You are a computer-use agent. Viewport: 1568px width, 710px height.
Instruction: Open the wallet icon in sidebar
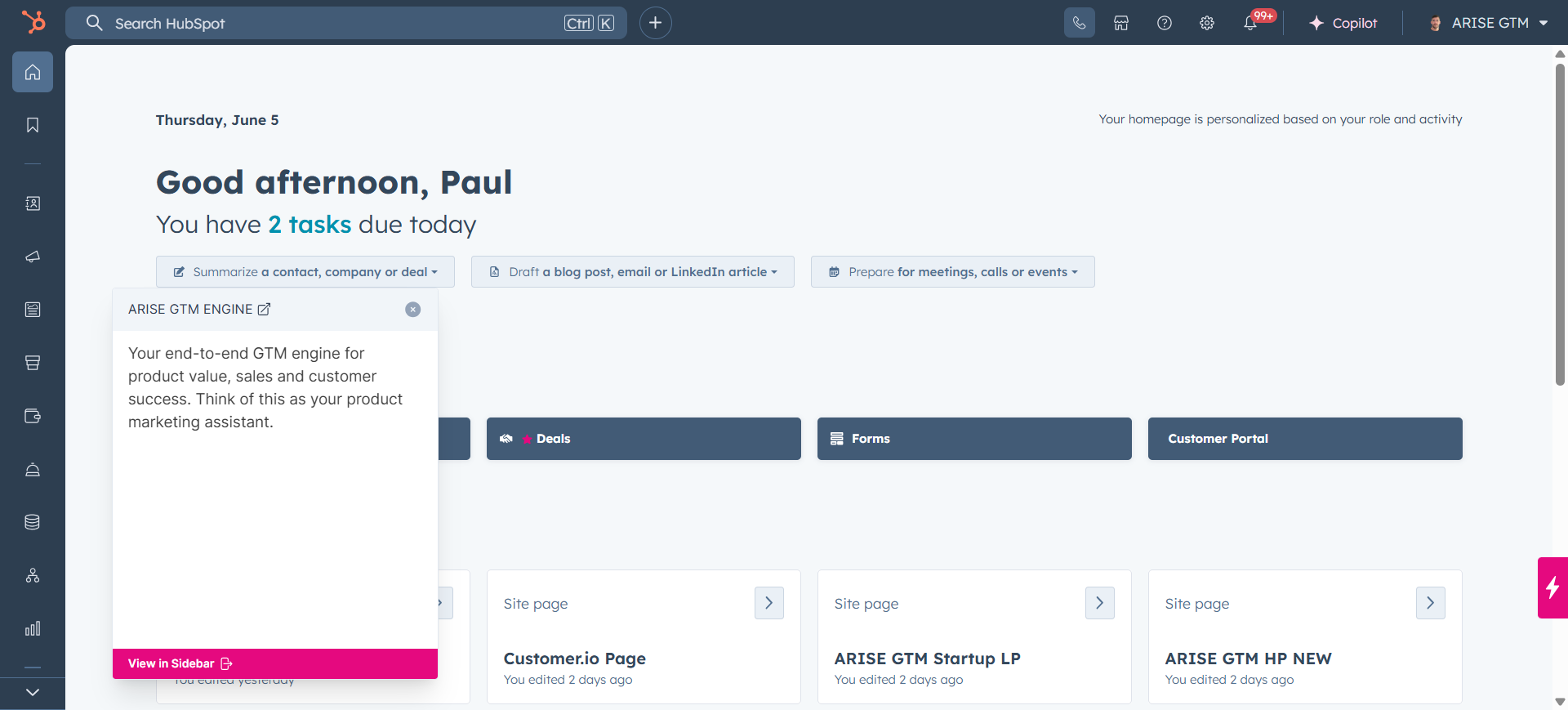click(33, 416)
